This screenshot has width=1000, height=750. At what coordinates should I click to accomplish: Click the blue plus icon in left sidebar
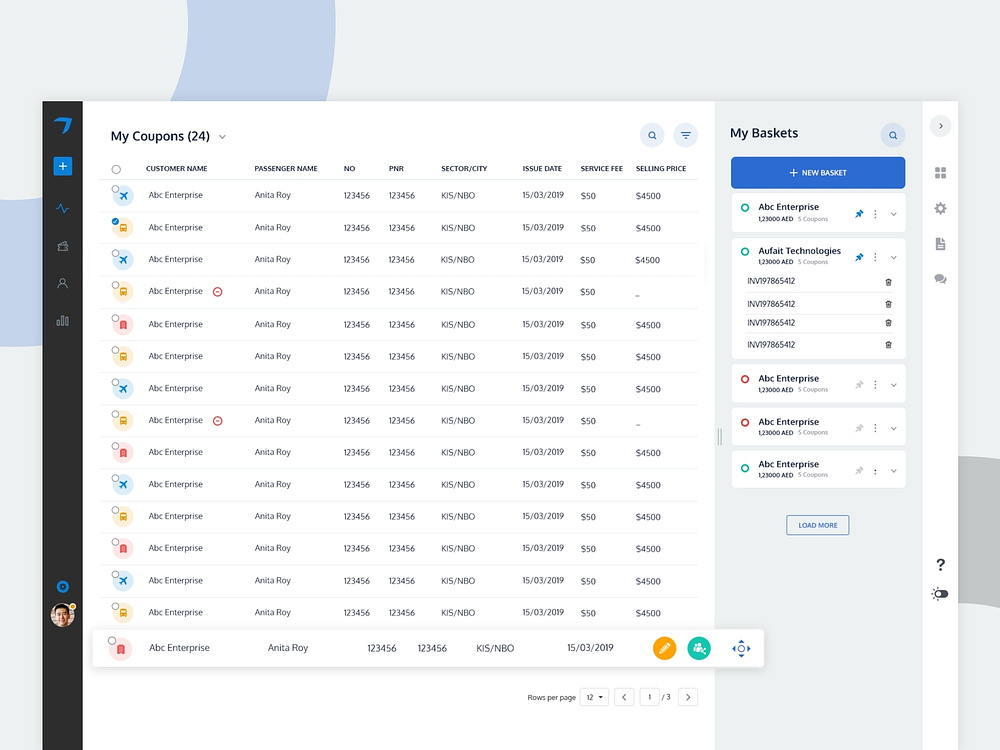coord(62,166)
